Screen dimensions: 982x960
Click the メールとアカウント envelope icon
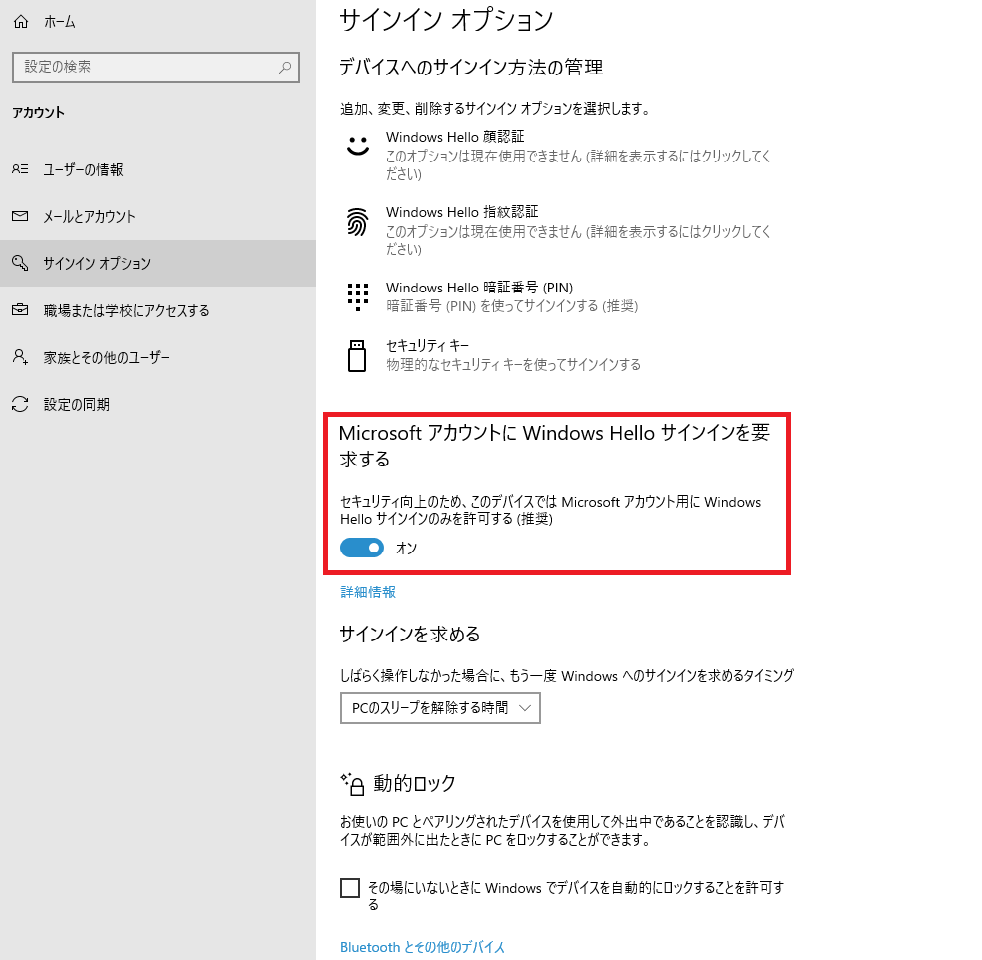(20, 216)
